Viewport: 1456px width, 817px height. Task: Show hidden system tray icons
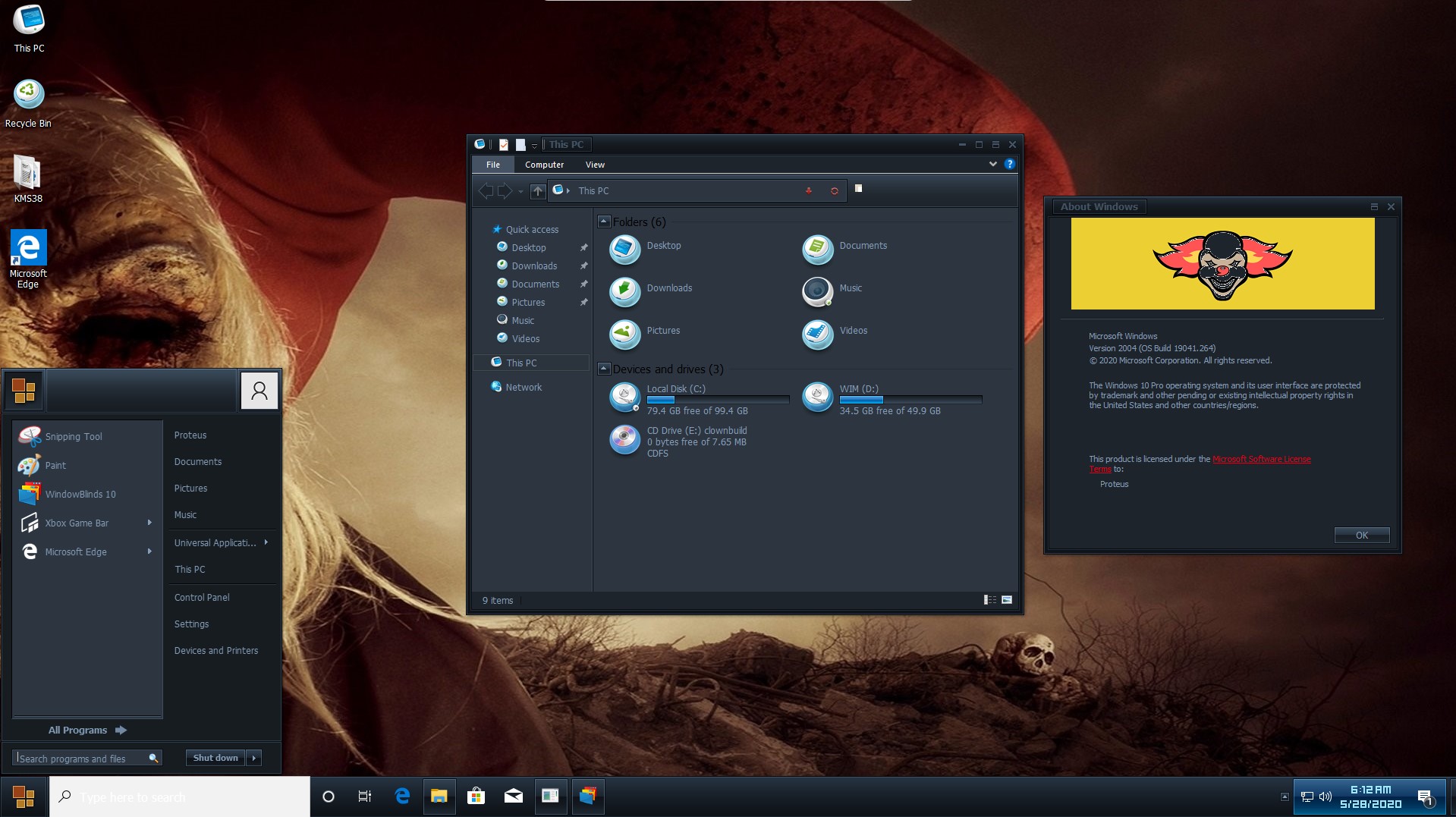(x=1285, y=797)
